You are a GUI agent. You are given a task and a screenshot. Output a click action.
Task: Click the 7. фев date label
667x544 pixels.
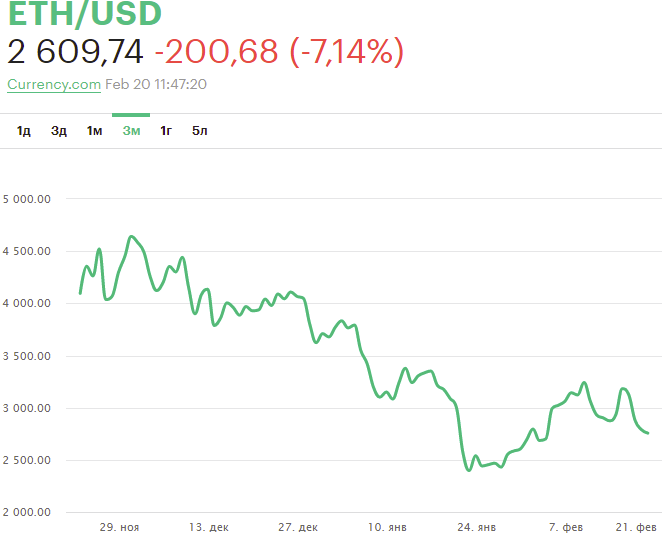(568, 526)
